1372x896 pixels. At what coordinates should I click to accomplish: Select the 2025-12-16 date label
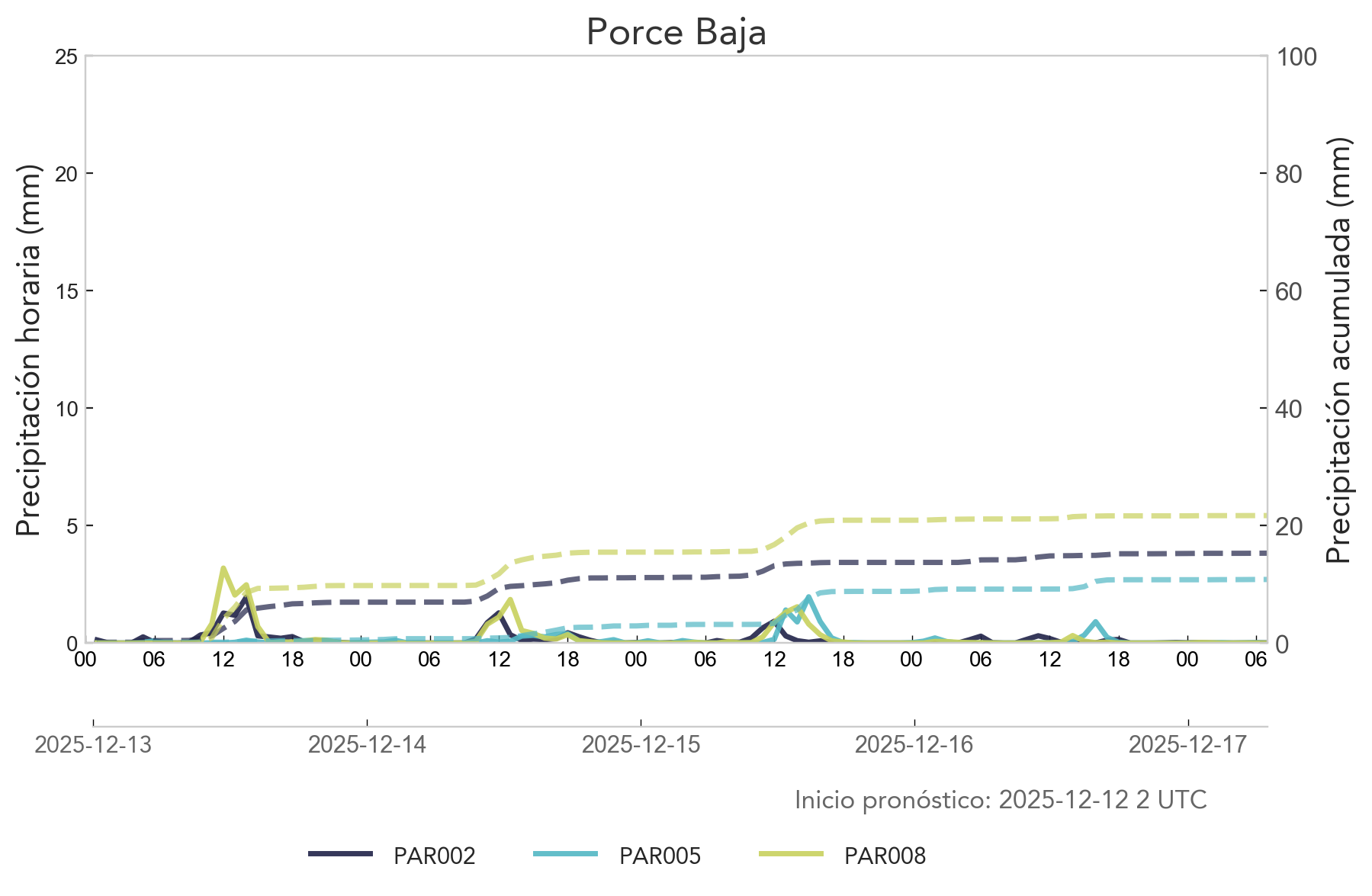coord(914,745)
